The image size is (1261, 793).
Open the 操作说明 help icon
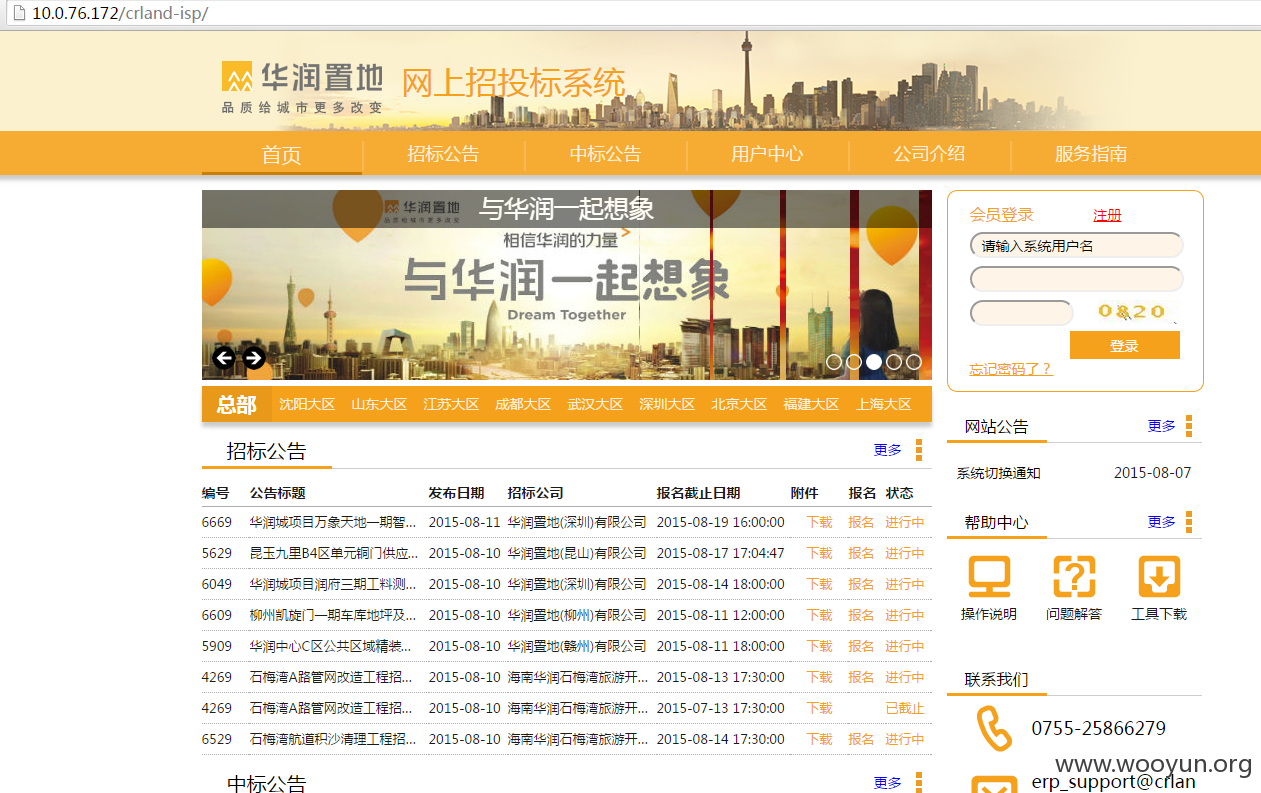coord(989,577)
